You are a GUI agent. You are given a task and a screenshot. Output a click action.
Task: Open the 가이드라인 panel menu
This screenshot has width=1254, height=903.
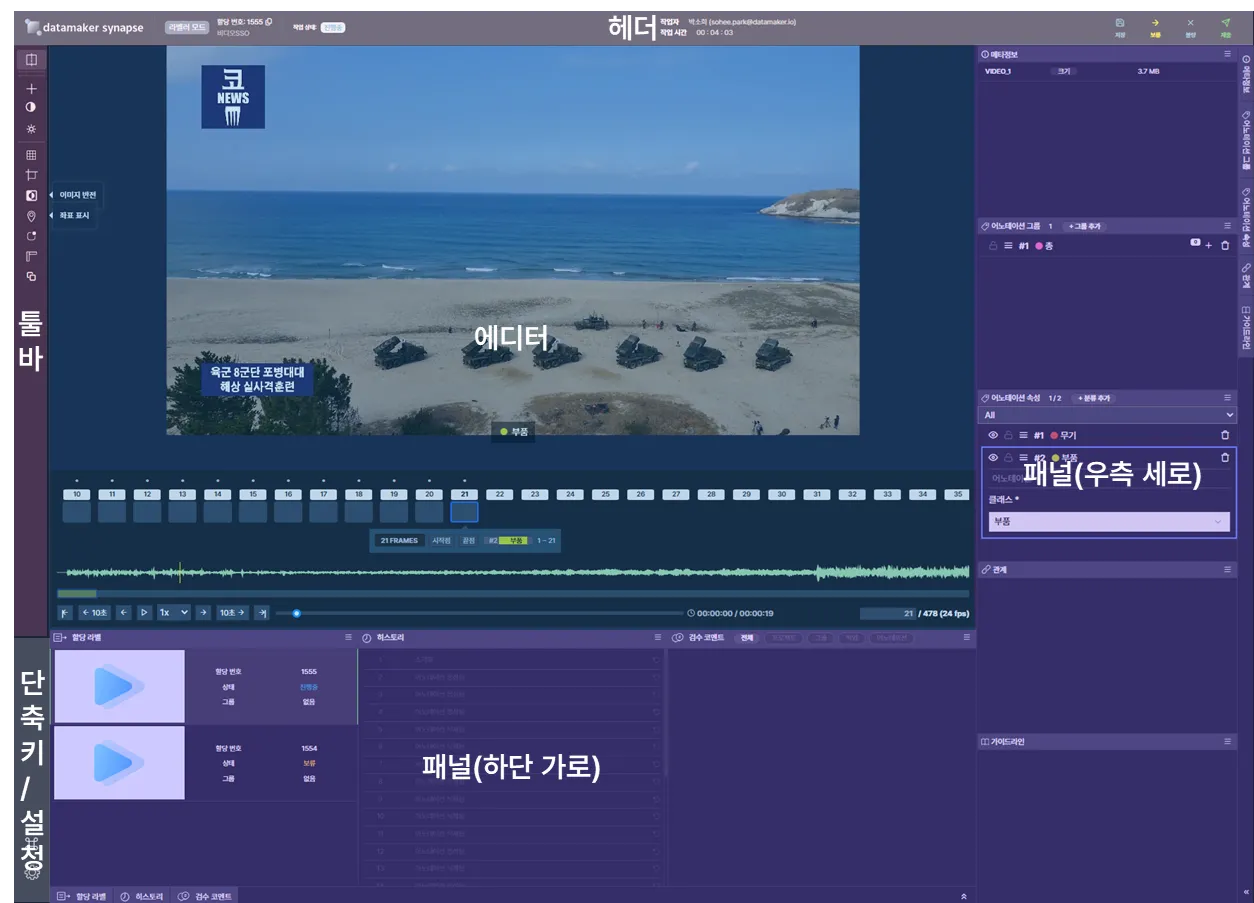(x=1227, y=742)
